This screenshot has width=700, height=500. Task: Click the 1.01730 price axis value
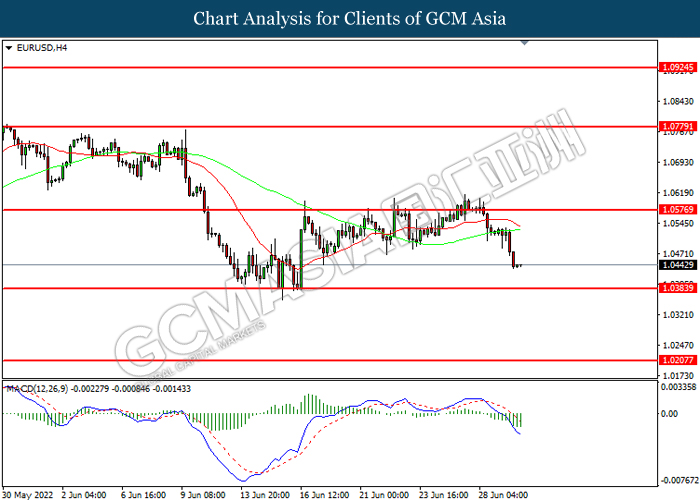[678, 375]
